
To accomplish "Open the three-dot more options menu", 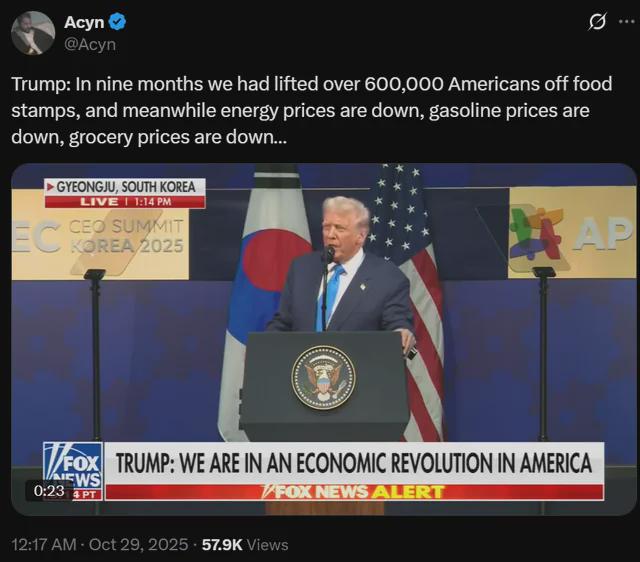I will click(x=627, y=22).
